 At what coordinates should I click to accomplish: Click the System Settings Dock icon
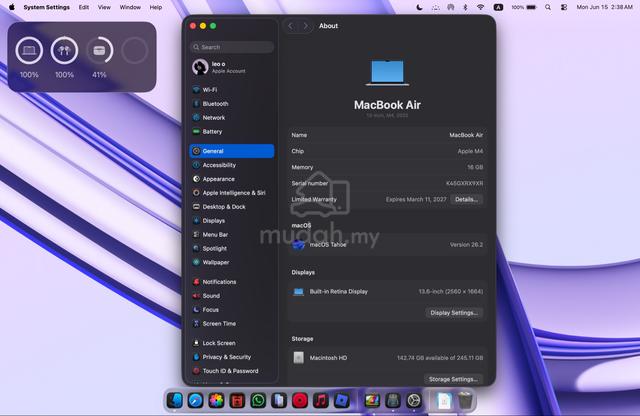(x=413, y=400)
